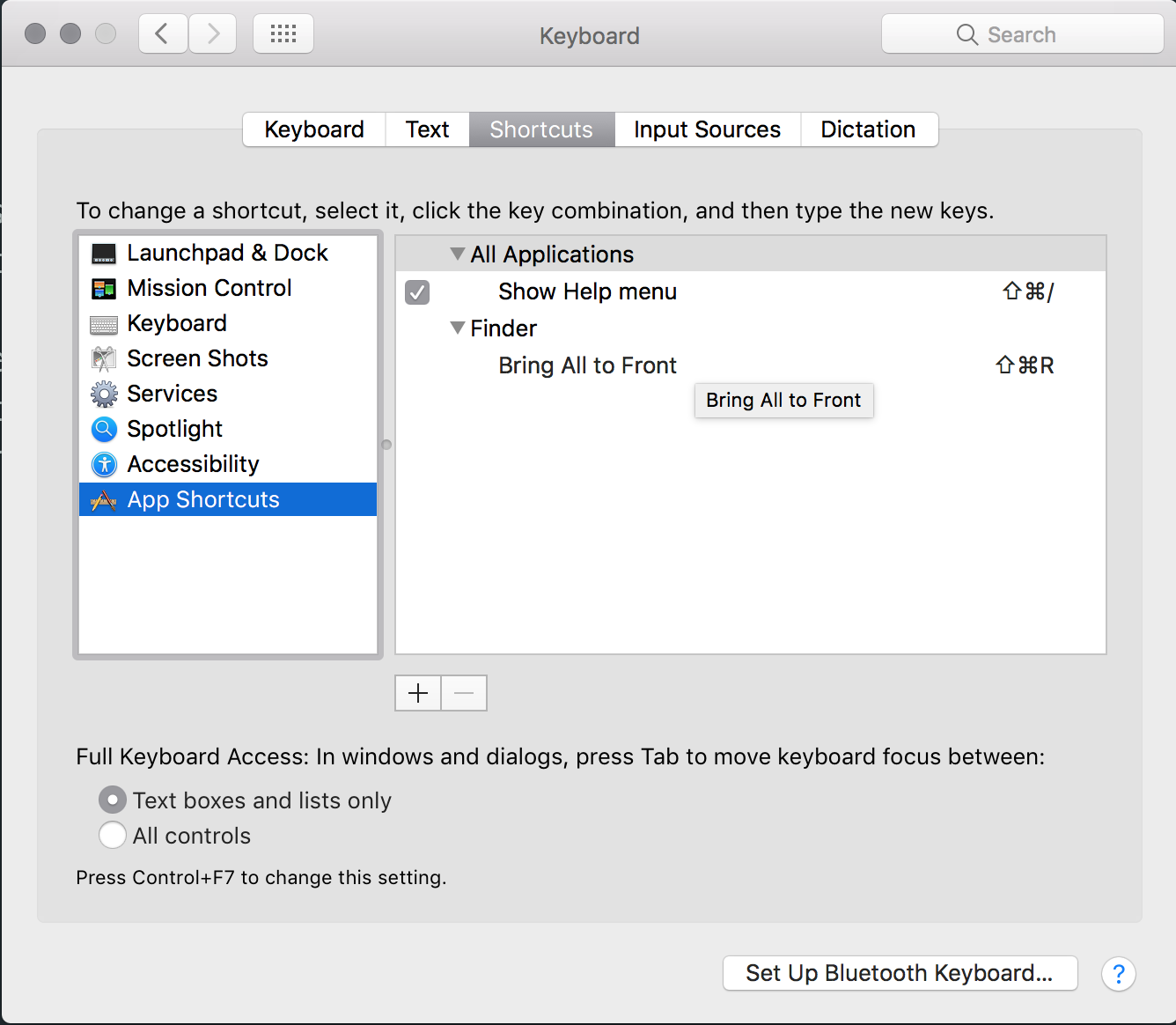Show all preferences grid button
The width and height of the screenshot is (1176, 1025).
(283, 34)
